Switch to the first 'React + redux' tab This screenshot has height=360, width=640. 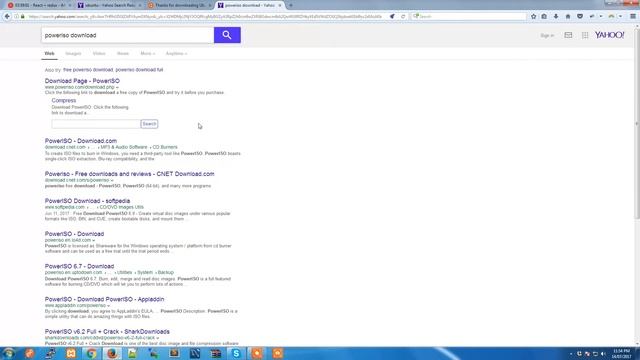point(38,5)
